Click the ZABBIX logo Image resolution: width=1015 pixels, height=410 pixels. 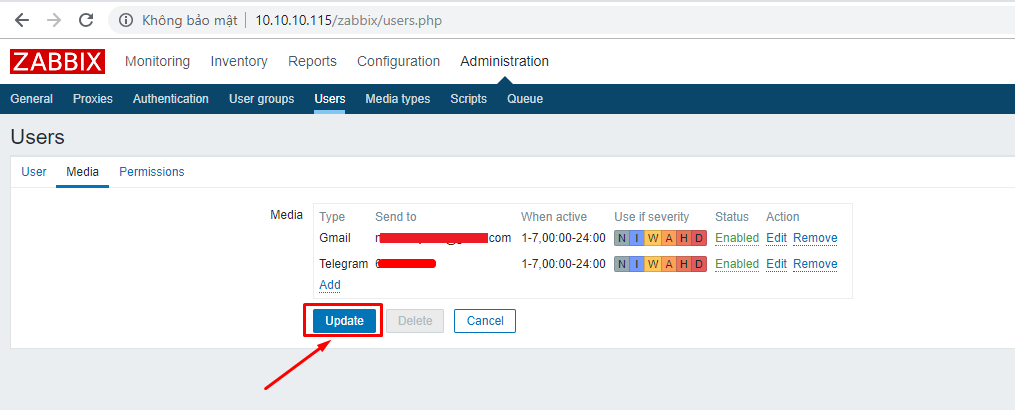coord(57,62)
